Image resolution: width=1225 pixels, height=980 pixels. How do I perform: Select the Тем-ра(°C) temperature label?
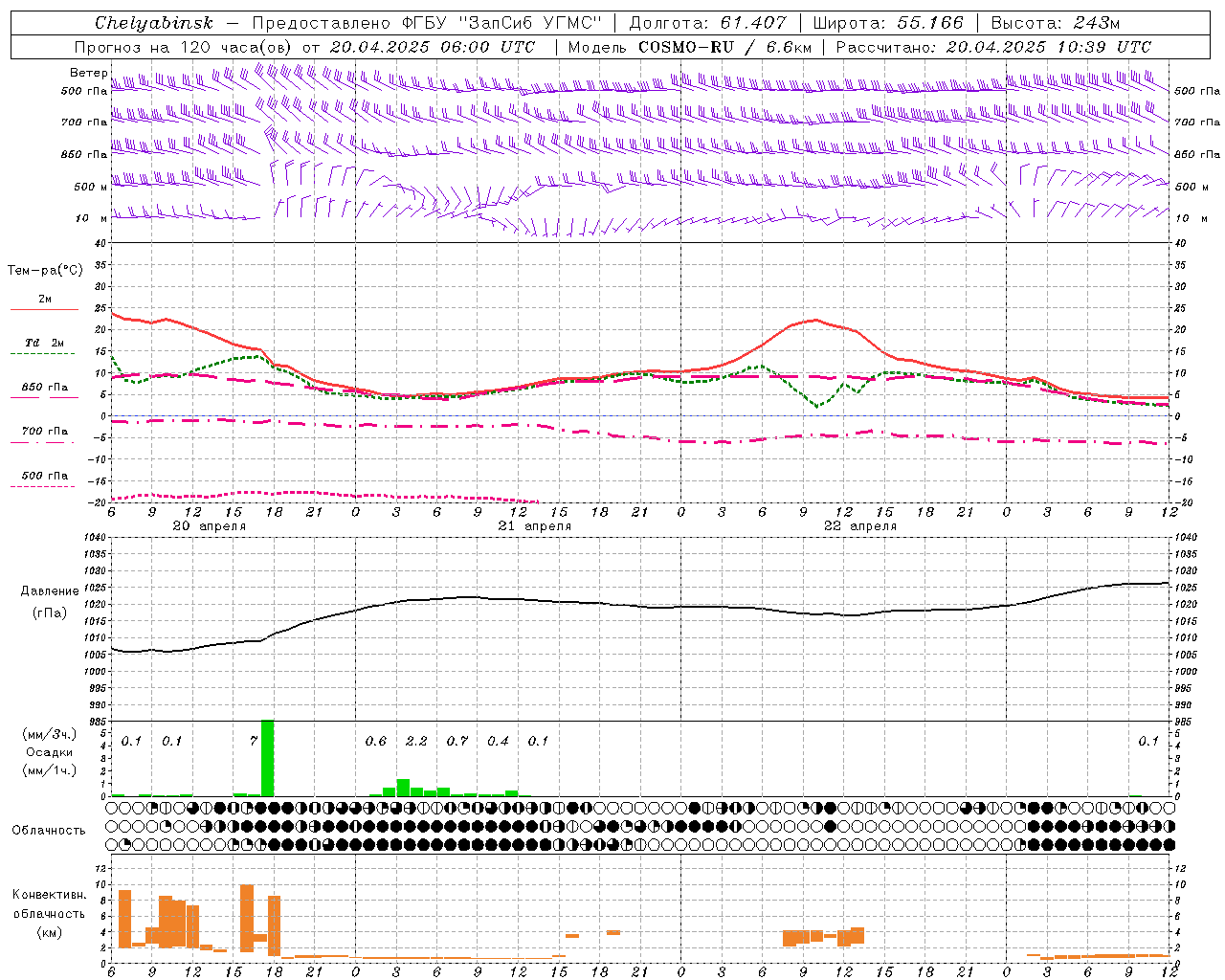point(45,271)
